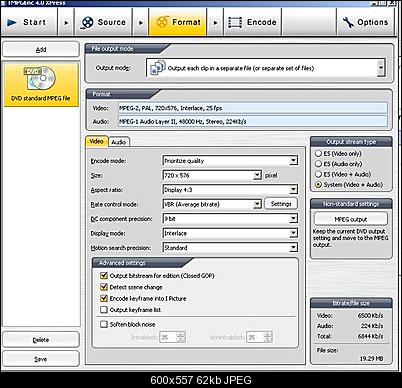Click the Video bitrate value 6500 Kb/s
Image resolution: width=402 pixels, height=388 pixels.
click(370, 315)
